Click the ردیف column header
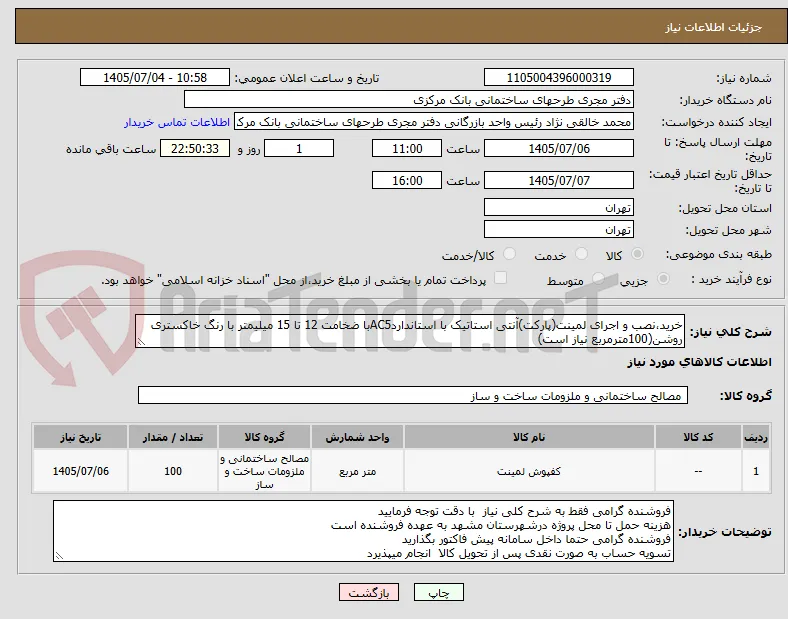 (x=756, y=437)
